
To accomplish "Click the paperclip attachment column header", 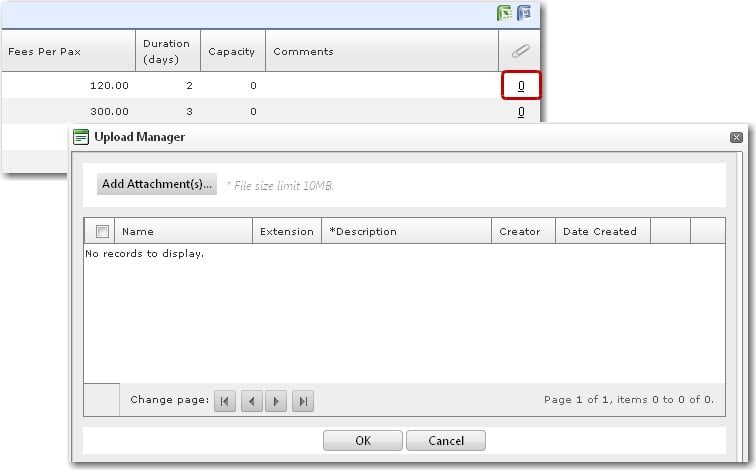I will [x=520, y=51].
